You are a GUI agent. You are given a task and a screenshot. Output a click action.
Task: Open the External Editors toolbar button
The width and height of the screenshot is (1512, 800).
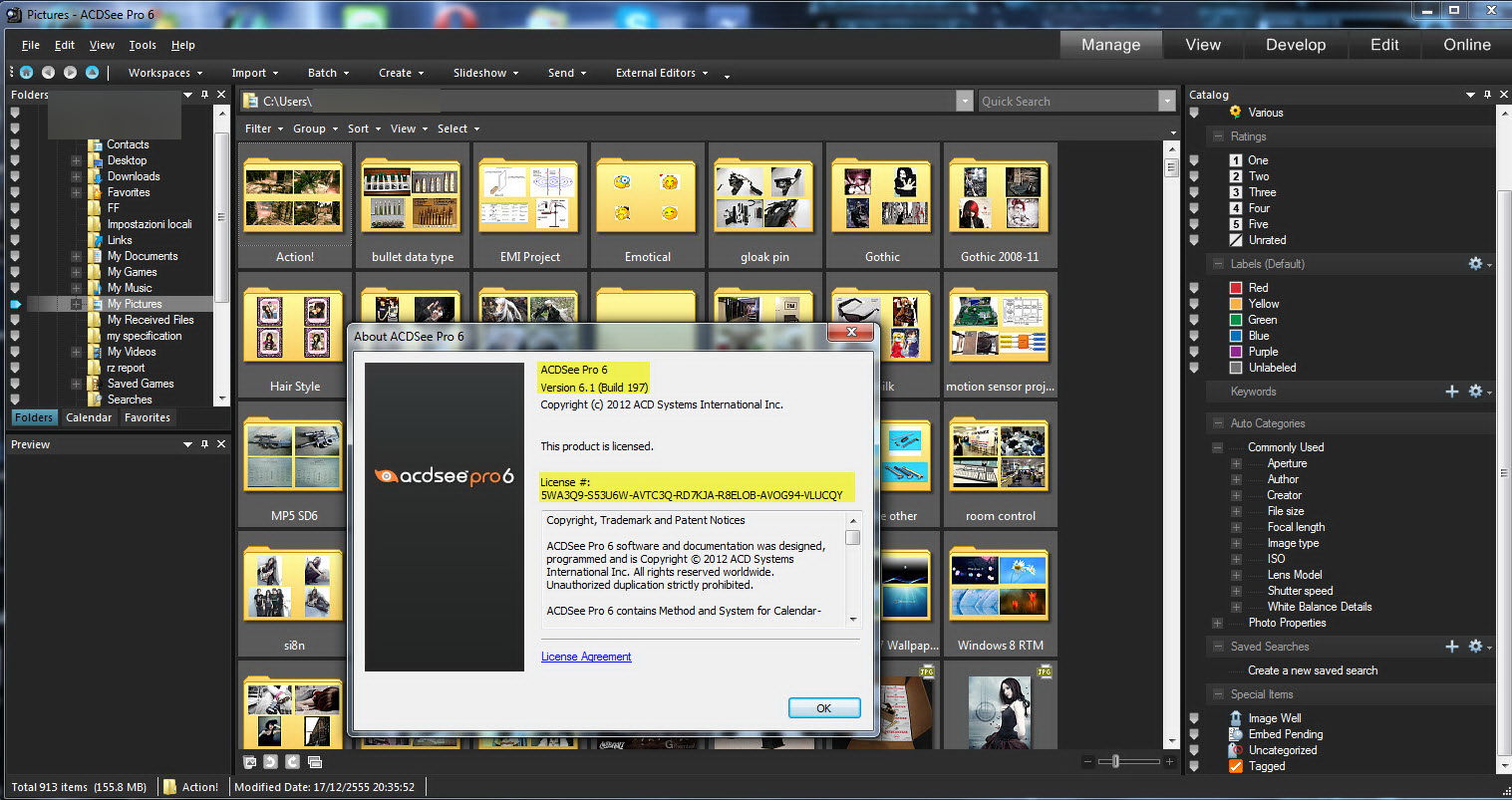pos(662,73)
